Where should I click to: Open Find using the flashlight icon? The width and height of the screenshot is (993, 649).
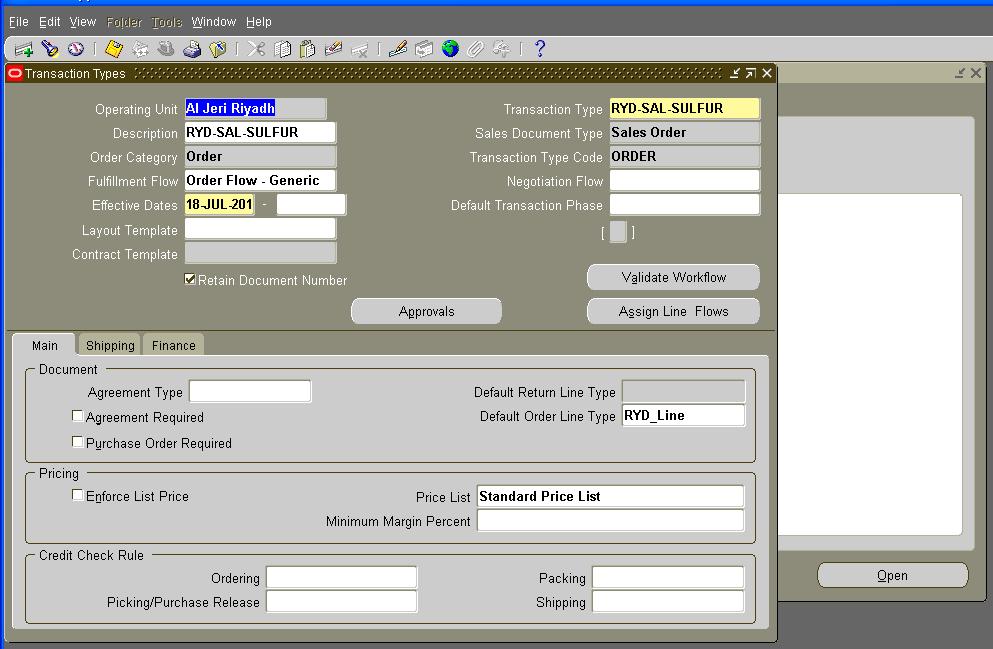pyautogui.click(x=50, y=48)
